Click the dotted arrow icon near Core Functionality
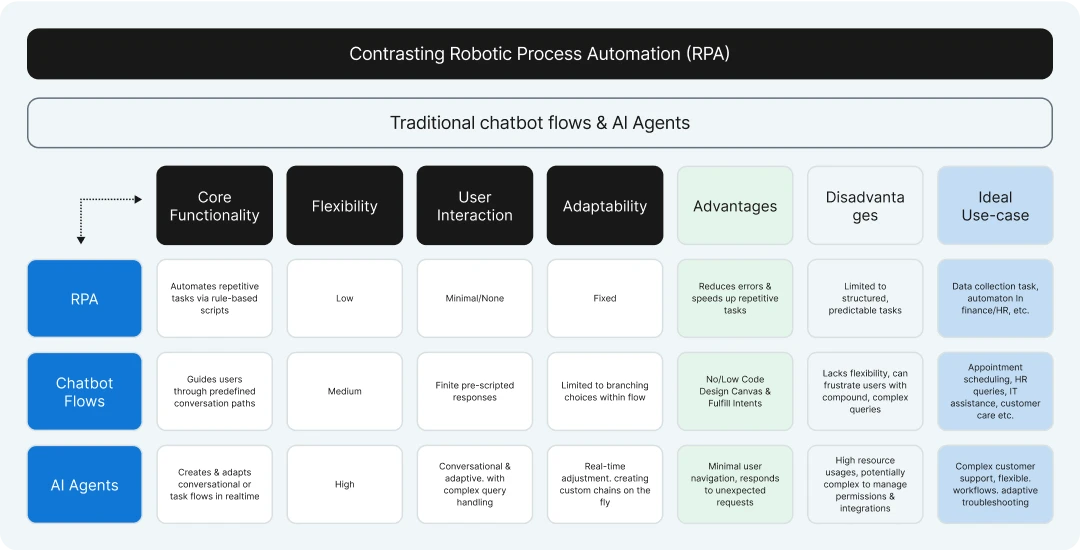Screen dimensions: 1080x550 tap(110, 220)
